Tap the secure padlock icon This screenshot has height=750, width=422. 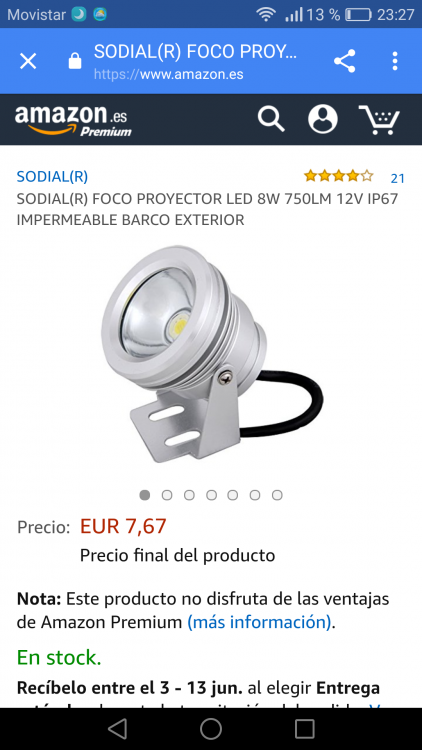click(x=75, y=61)
